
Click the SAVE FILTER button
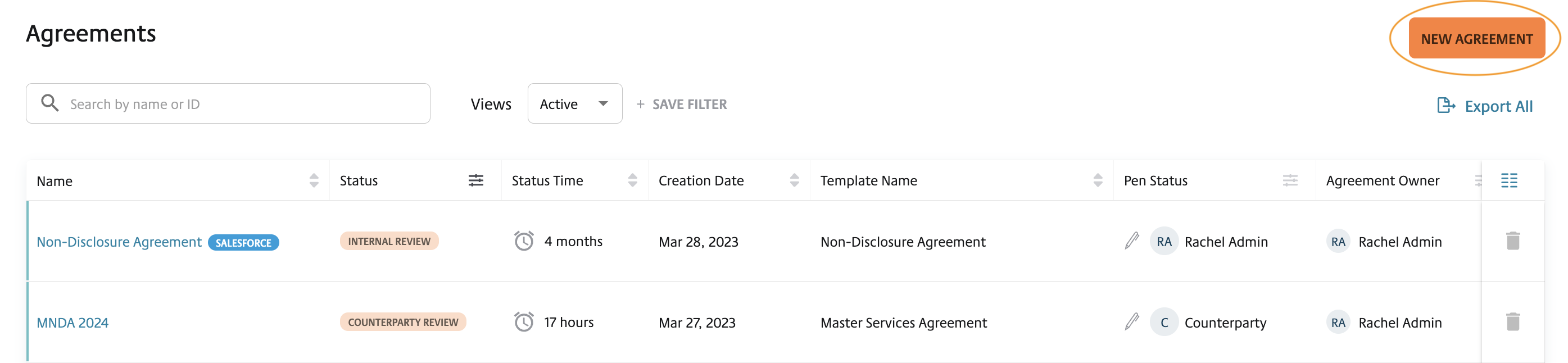coord(681,104)
